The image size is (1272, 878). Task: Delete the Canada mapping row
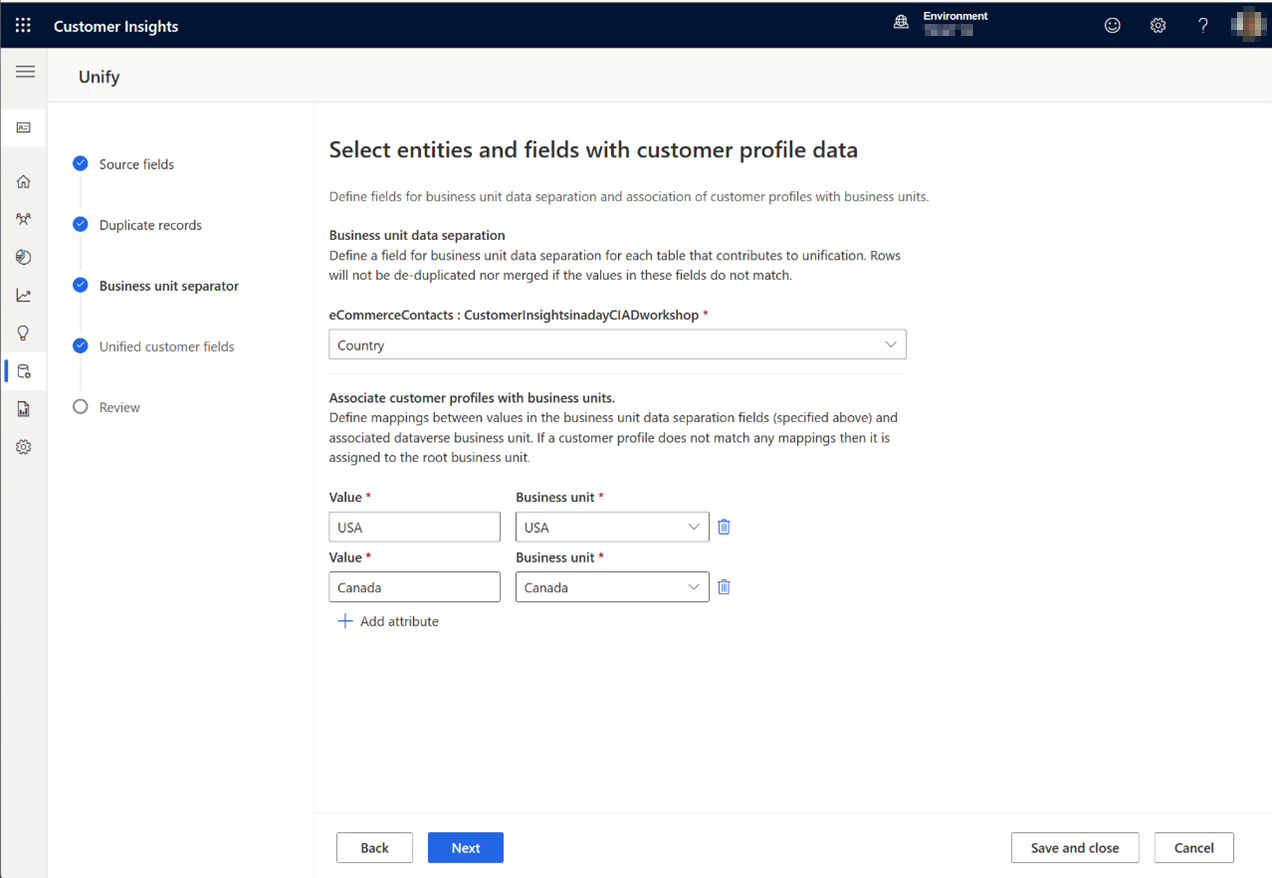pyautogui.click(x=724, y=587)
